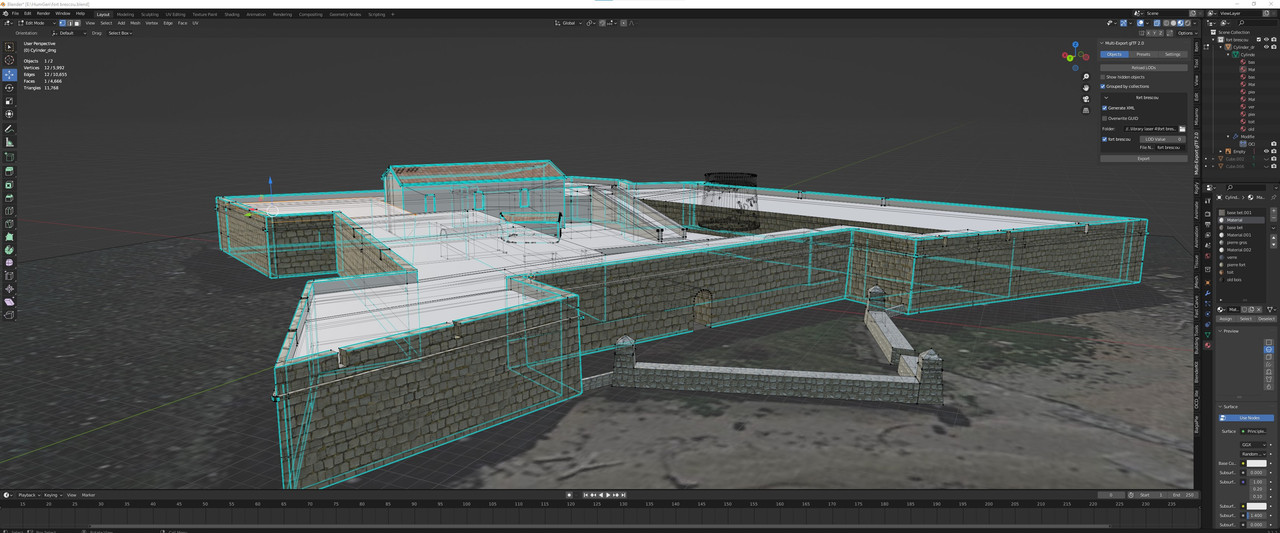This screenshot has width=1280, height=533.
Task: Click the Blender logo menu icon
Action: (x=6, y=14)
